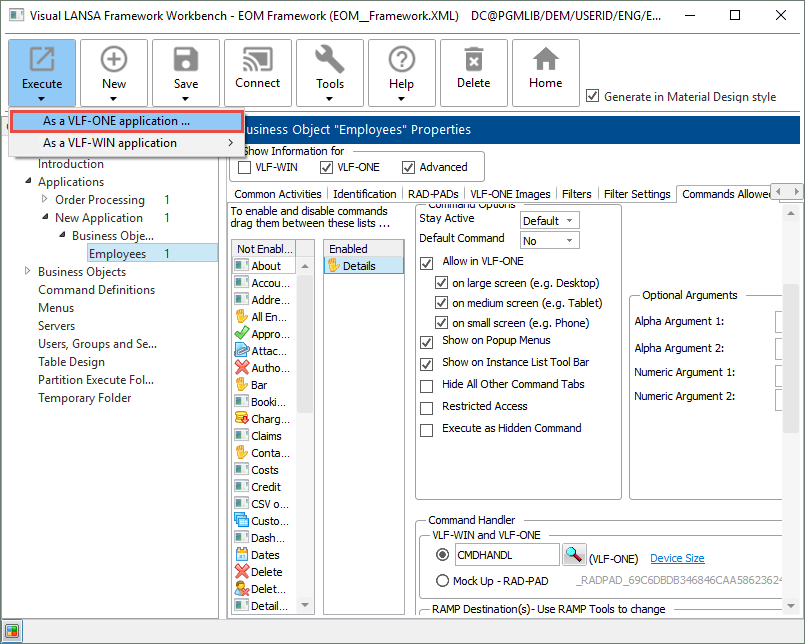Screen dimensions: 805x644
Task: Open the Filter Settings tab
Action: click(637, 194)
